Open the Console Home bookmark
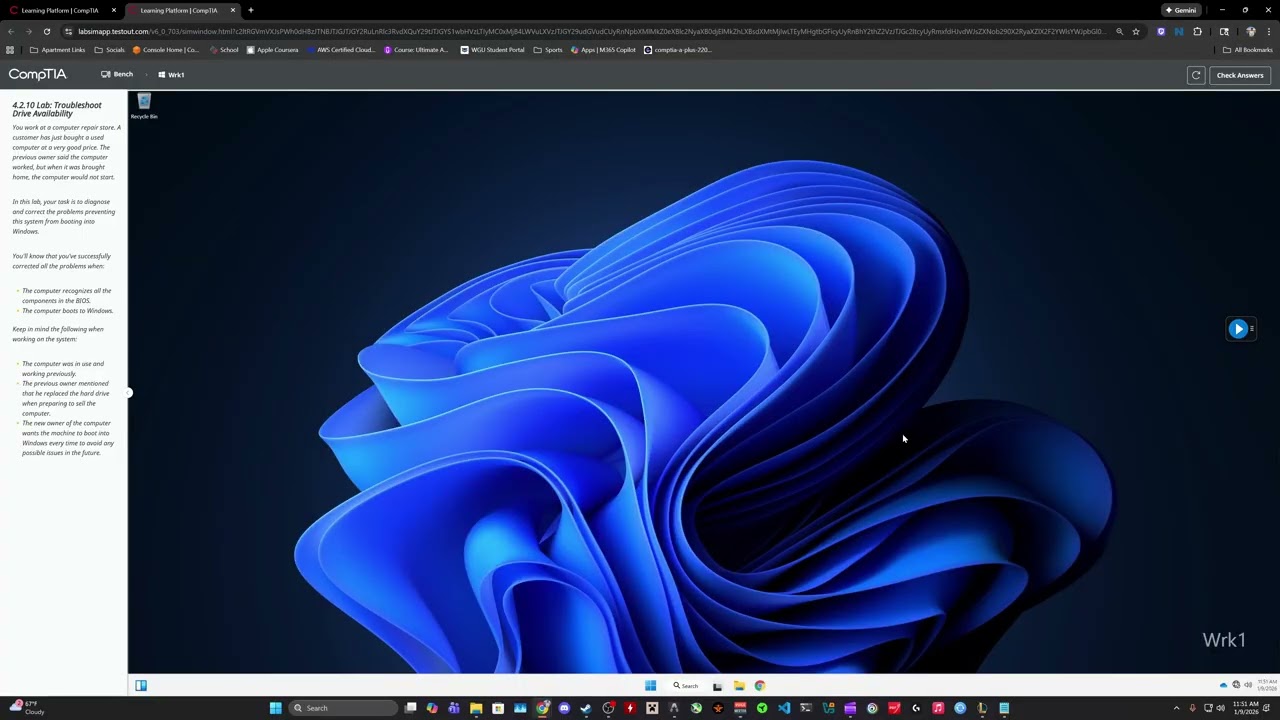 [x=166, y=50]
